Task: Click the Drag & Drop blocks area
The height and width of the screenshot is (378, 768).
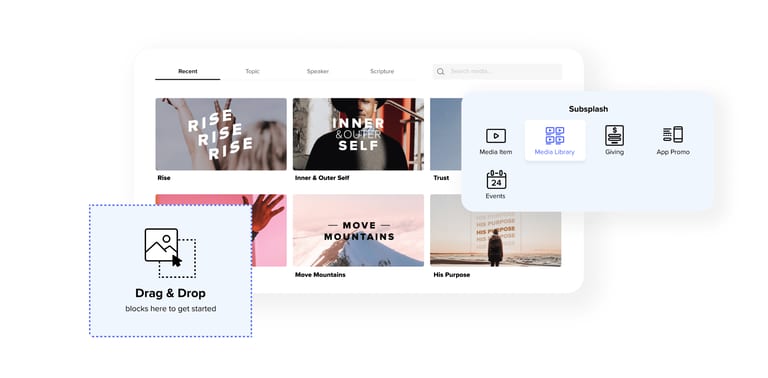Action: click(170, 271)
